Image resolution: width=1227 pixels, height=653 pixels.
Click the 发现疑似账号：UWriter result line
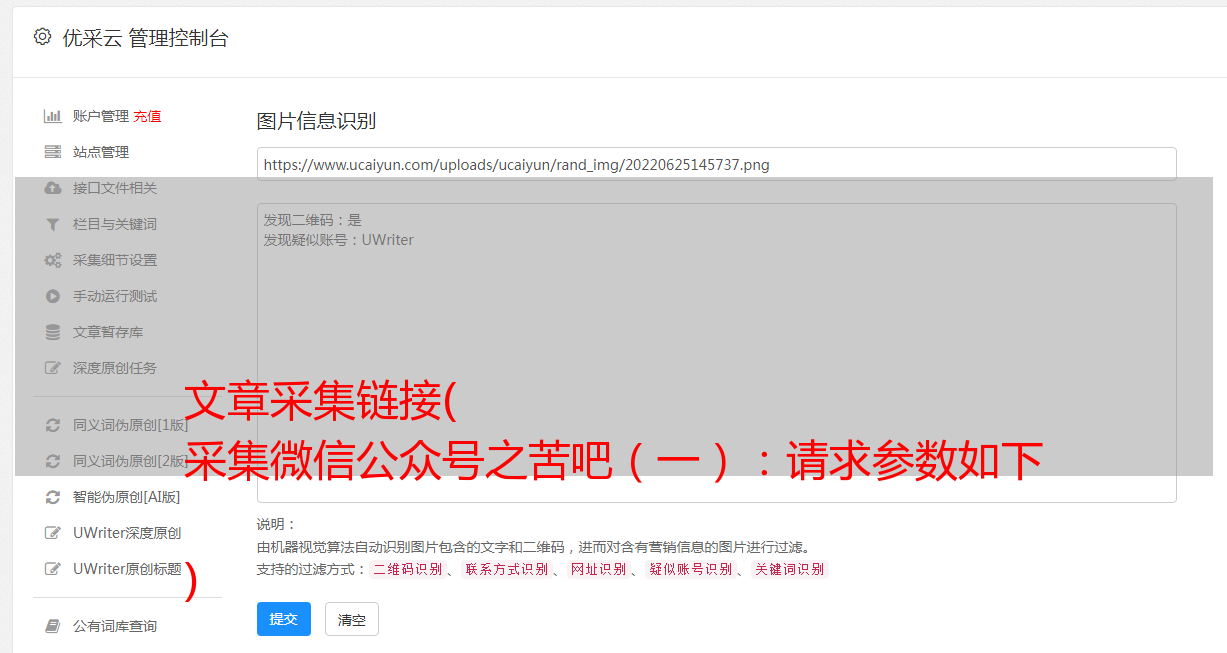[x=339, y=240]
